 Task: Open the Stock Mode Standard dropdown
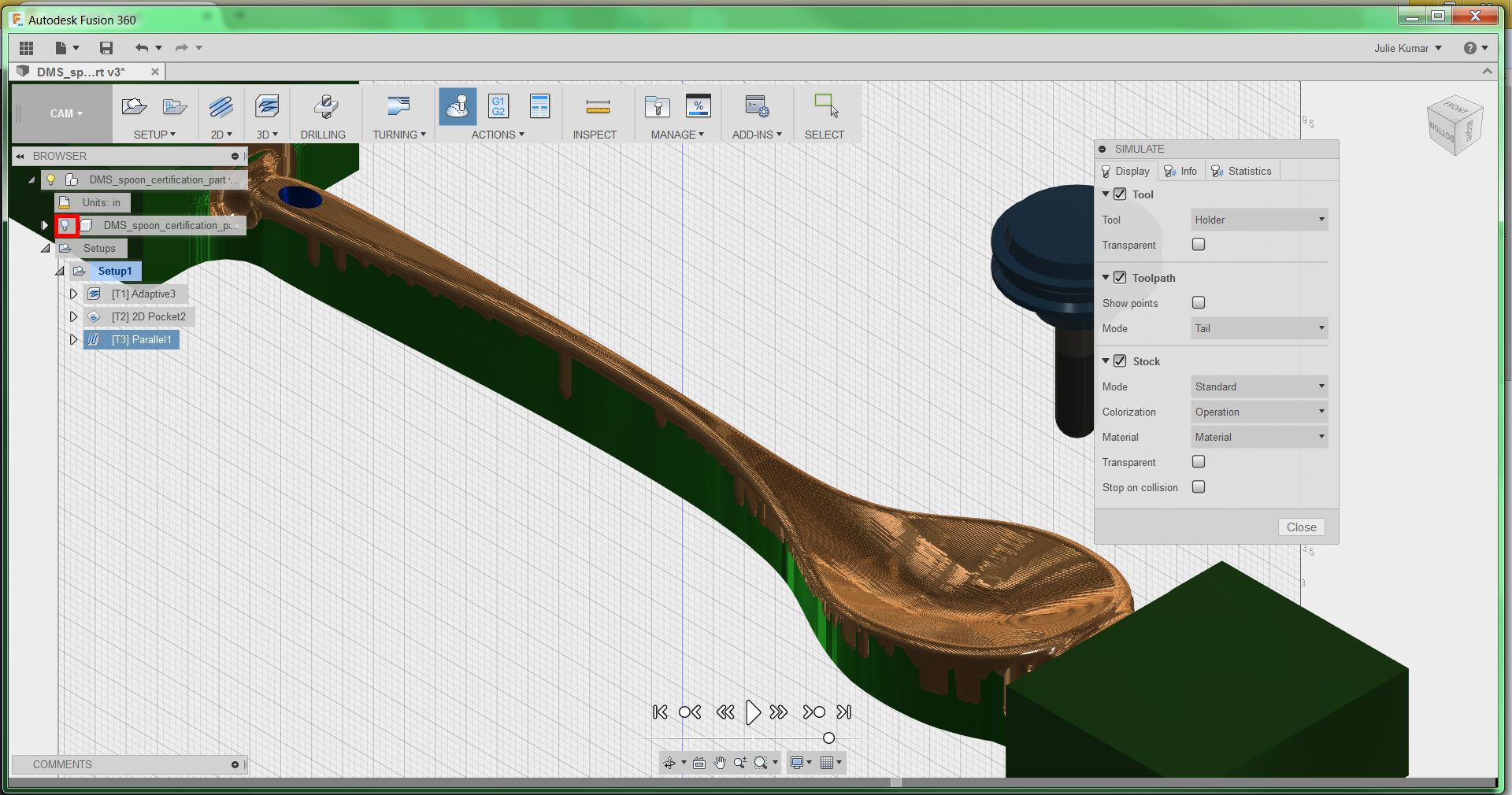(1259, 386)
